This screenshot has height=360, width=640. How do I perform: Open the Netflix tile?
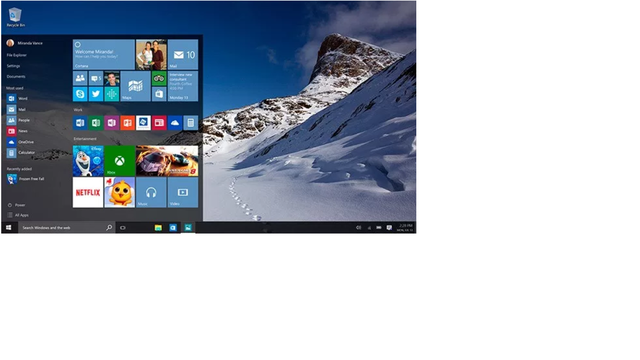(88, 192)
